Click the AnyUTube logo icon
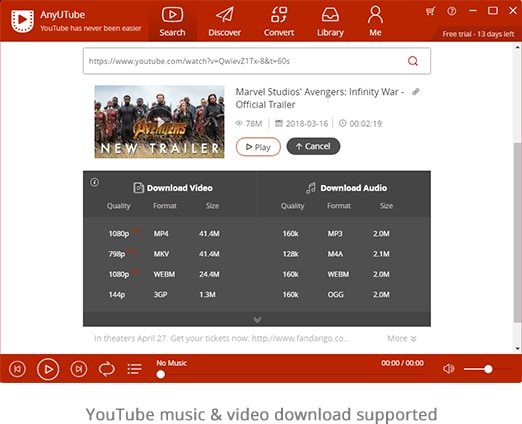Viewport: 522px width, 424px height. (22, 21)
